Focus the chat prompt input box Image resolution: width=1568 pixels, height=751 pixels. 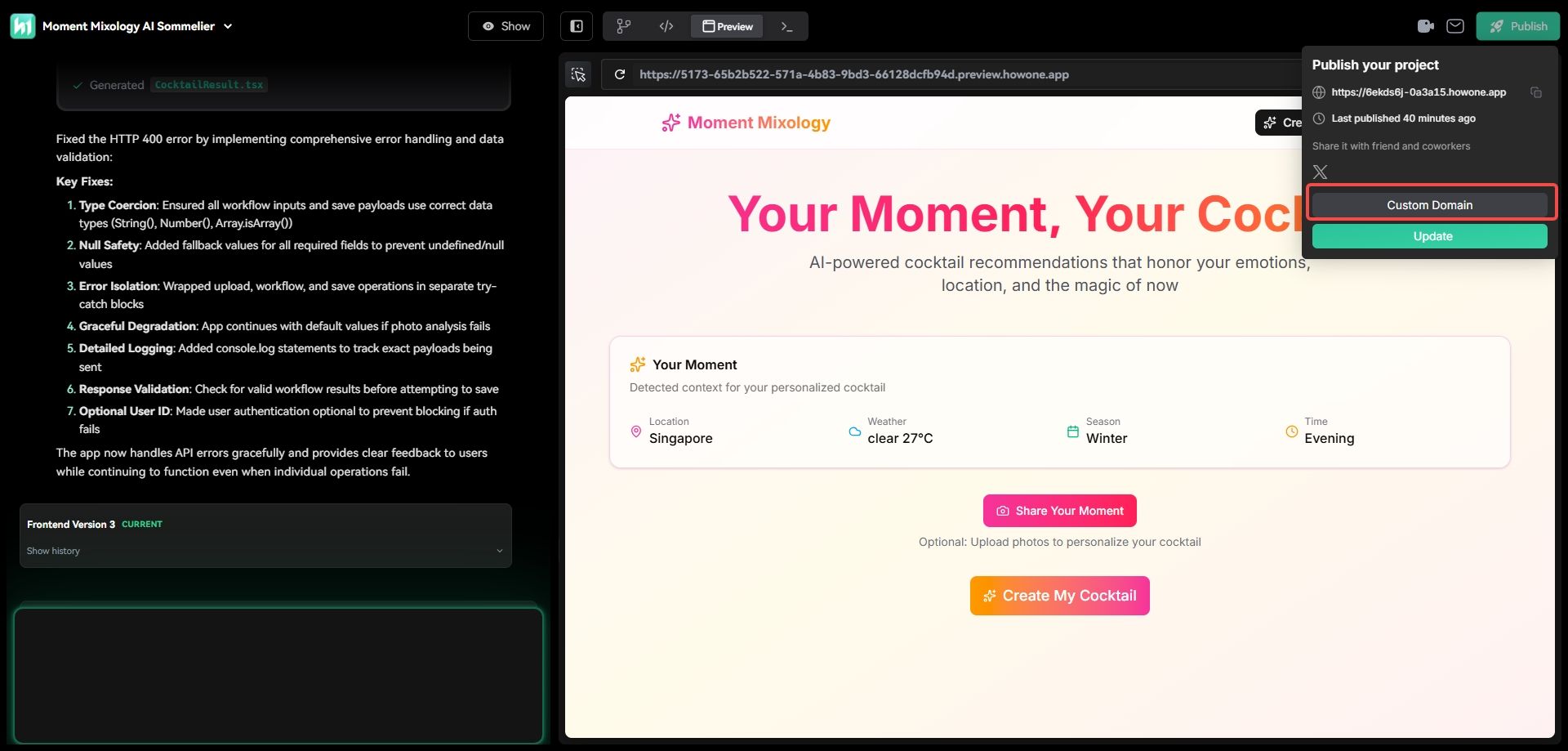(278, 675)
